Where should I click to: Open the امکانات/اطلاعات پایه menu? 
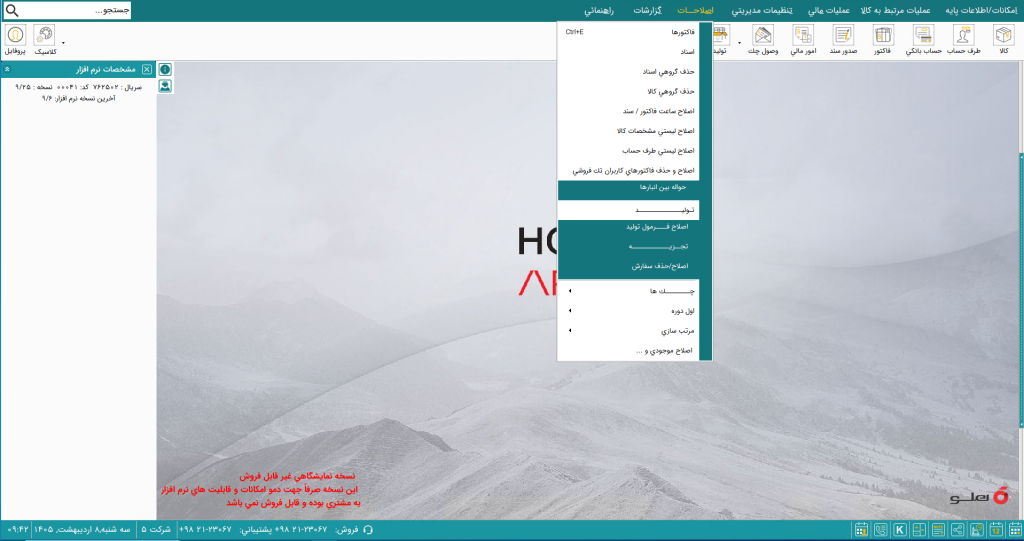(982, 10)
